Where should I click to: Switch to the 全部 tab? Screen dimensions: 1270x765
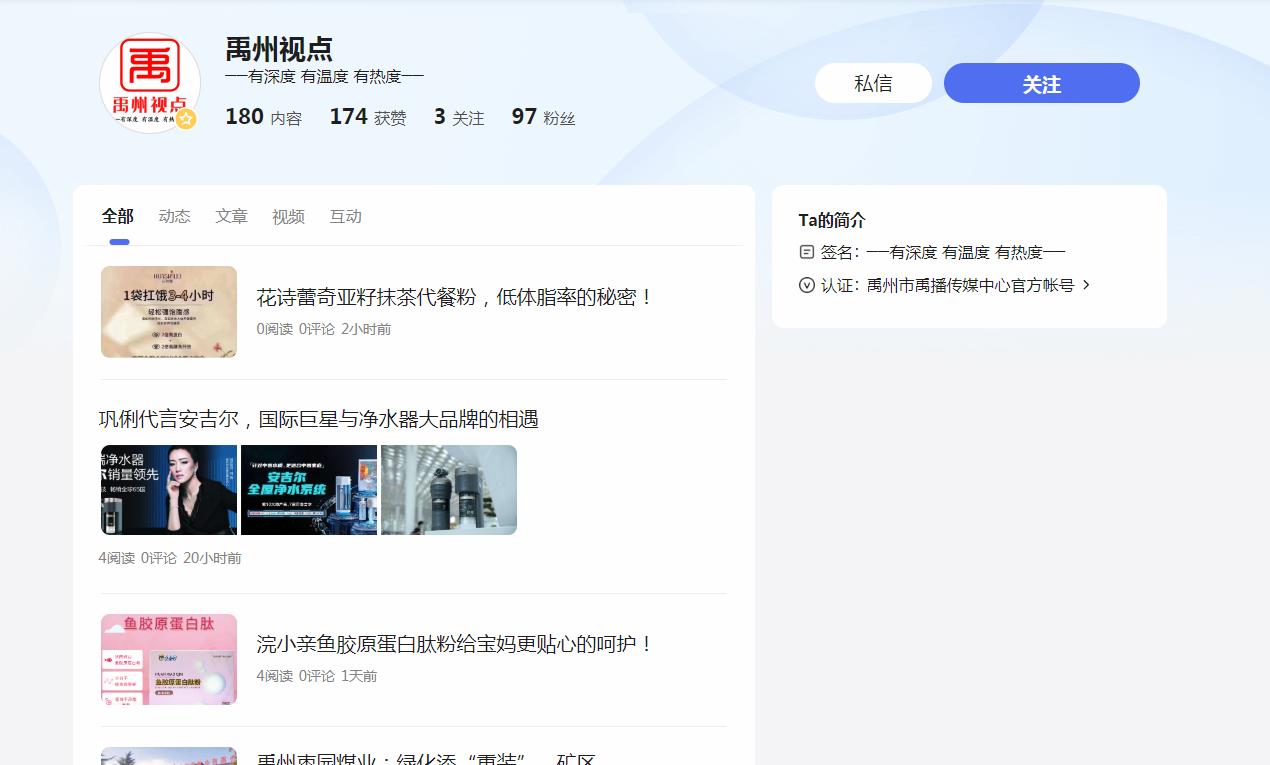(118, 217)
